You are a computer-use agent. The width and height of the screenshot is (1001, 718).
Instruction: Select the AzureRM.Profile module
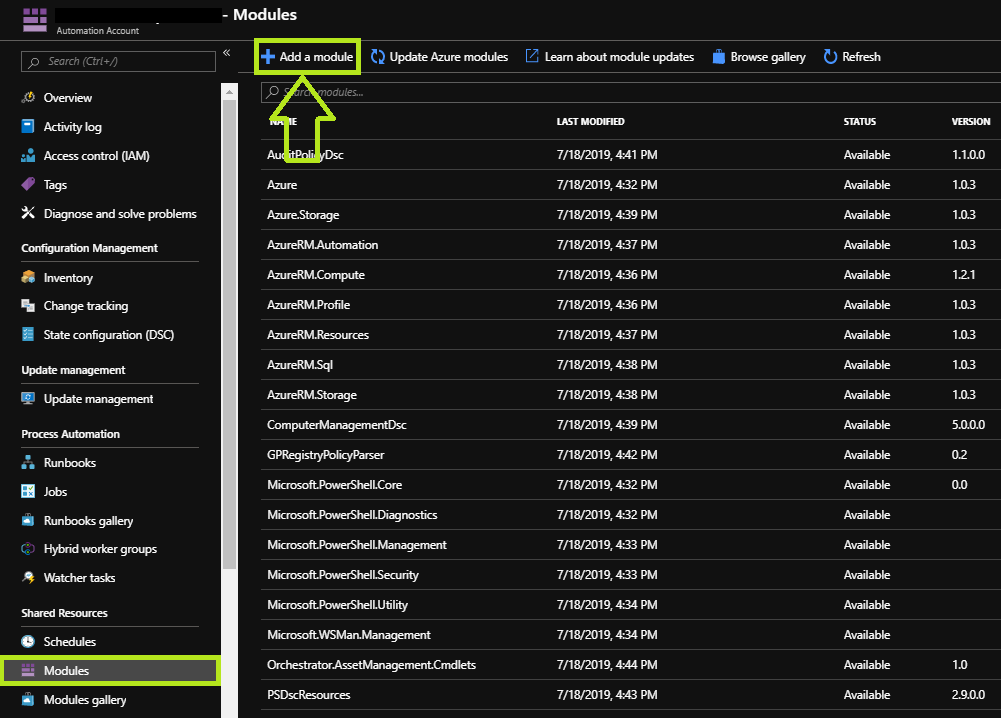click(631, 304)
